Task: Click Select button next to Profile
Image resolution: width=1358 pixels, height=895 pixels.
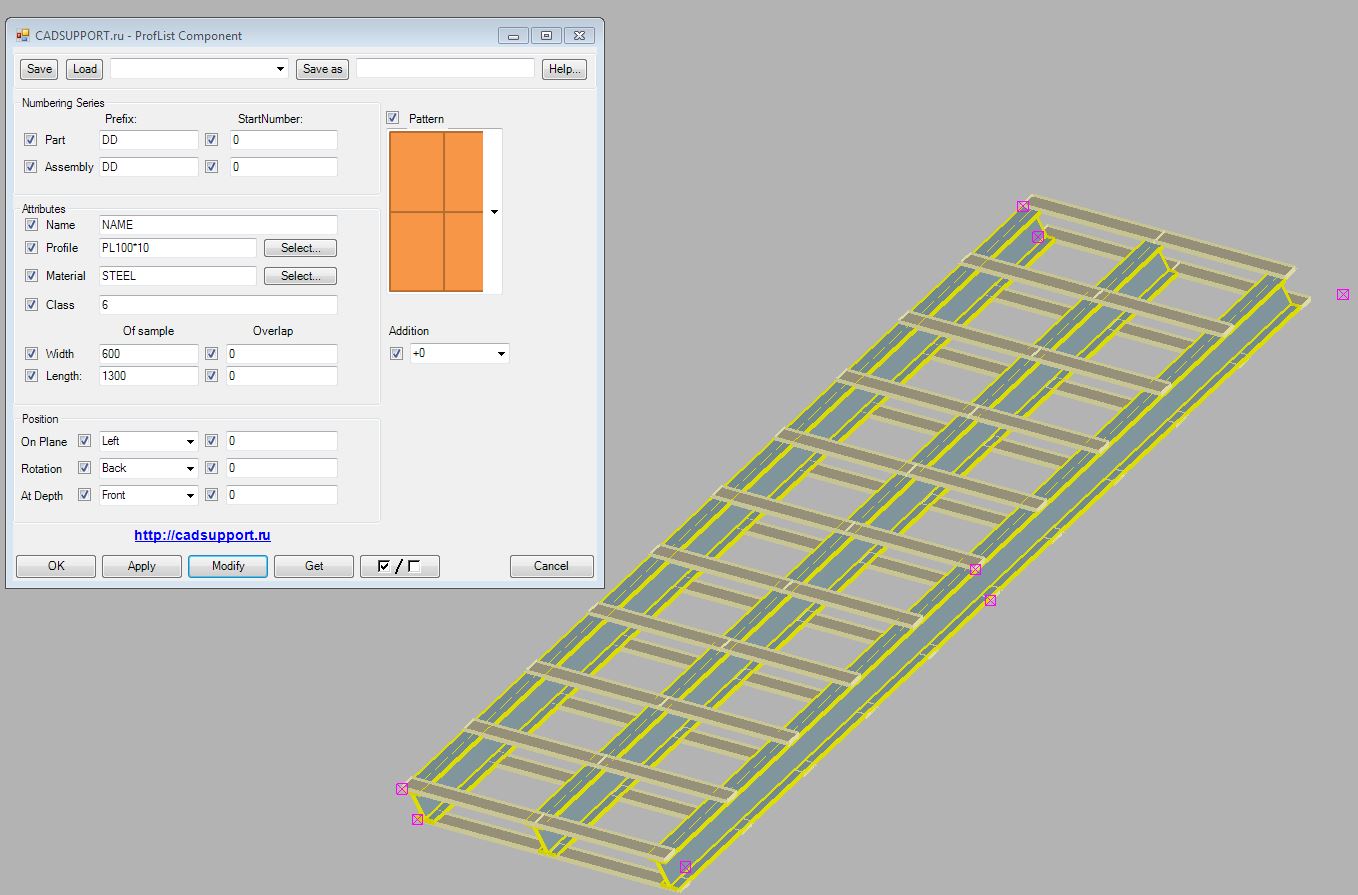Action: [x=300, y=248]
